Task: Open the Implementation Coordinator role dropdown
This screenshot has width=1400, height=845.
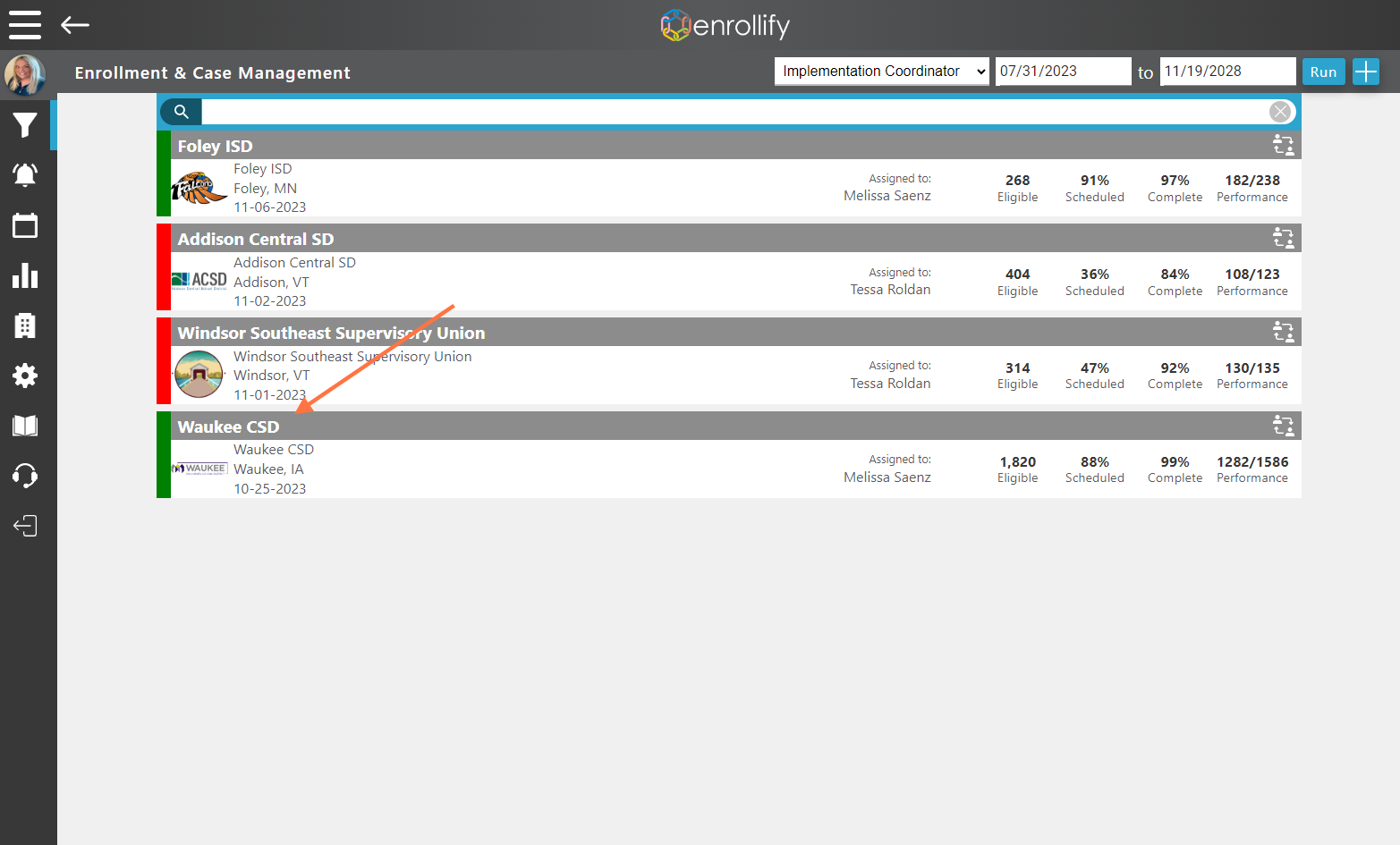Action: point(882,72)
